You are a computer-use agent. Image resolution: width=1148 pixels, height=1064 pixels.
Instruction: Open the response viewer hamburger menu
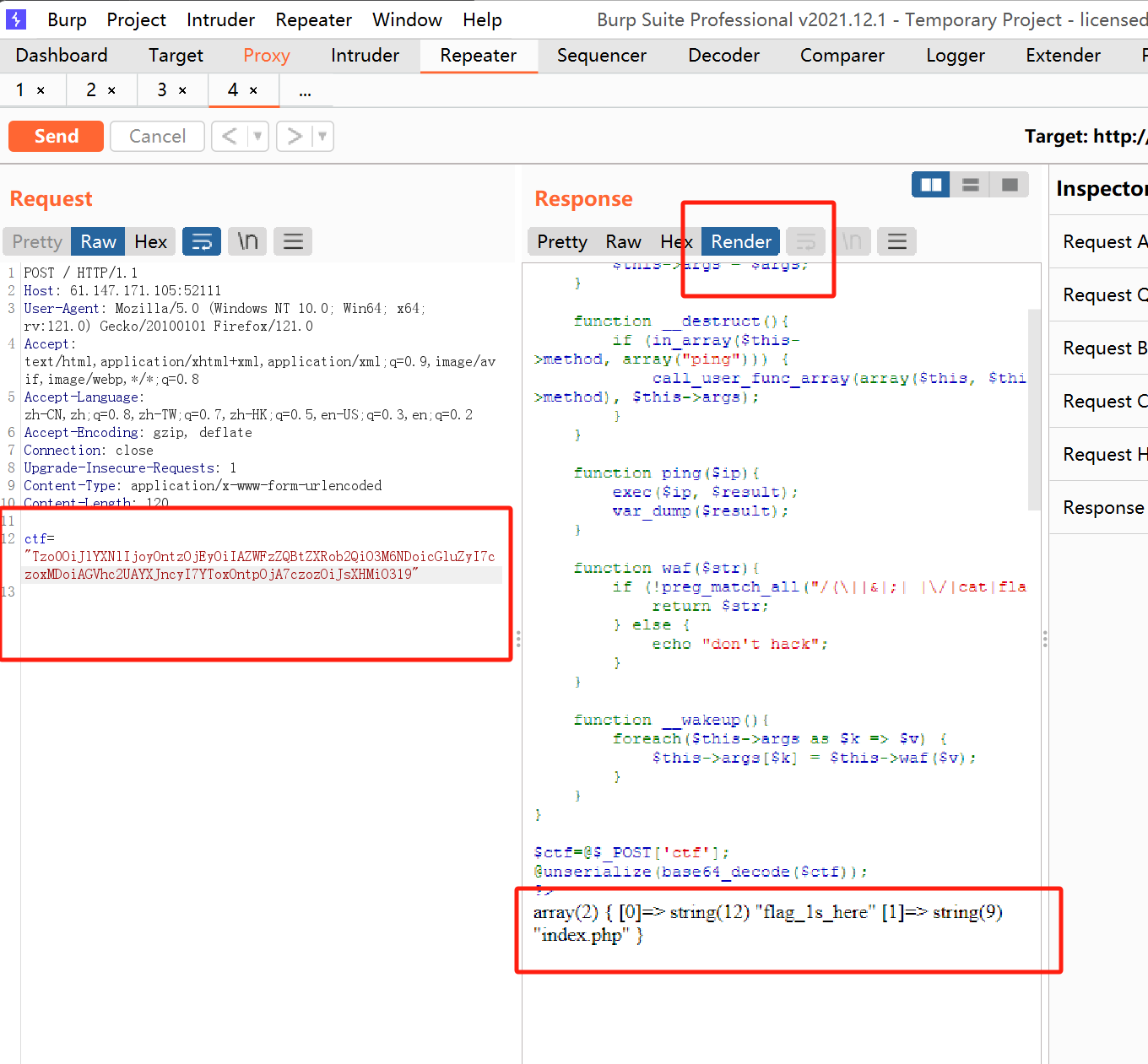click(x=897, y=242)
